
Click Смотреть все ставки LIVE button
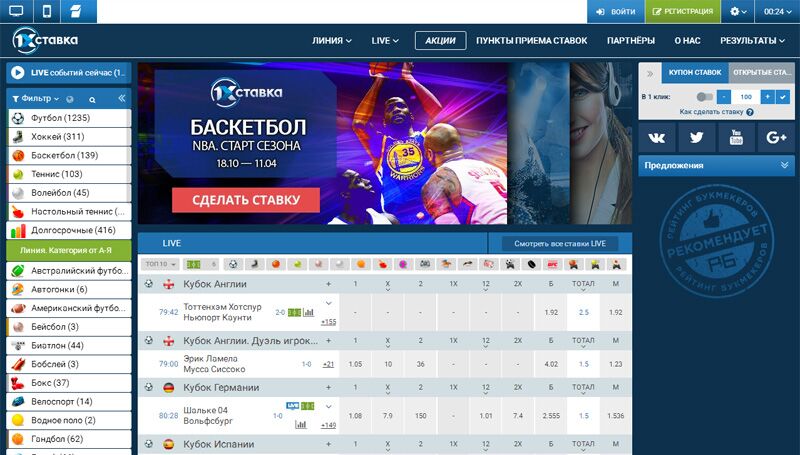(x=560, y=244)
